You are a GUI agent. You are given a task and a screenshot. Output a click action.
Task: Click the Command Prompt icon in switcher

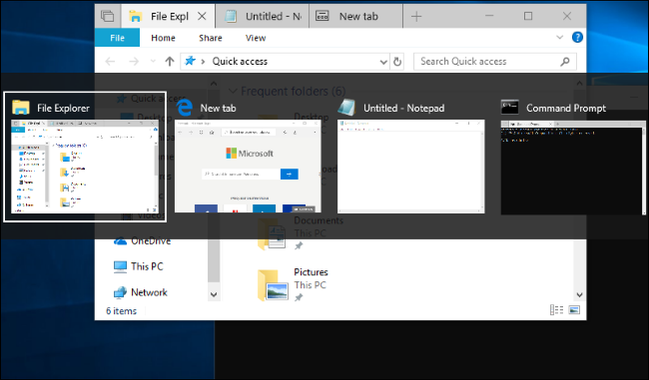click(x=510, y=107)
